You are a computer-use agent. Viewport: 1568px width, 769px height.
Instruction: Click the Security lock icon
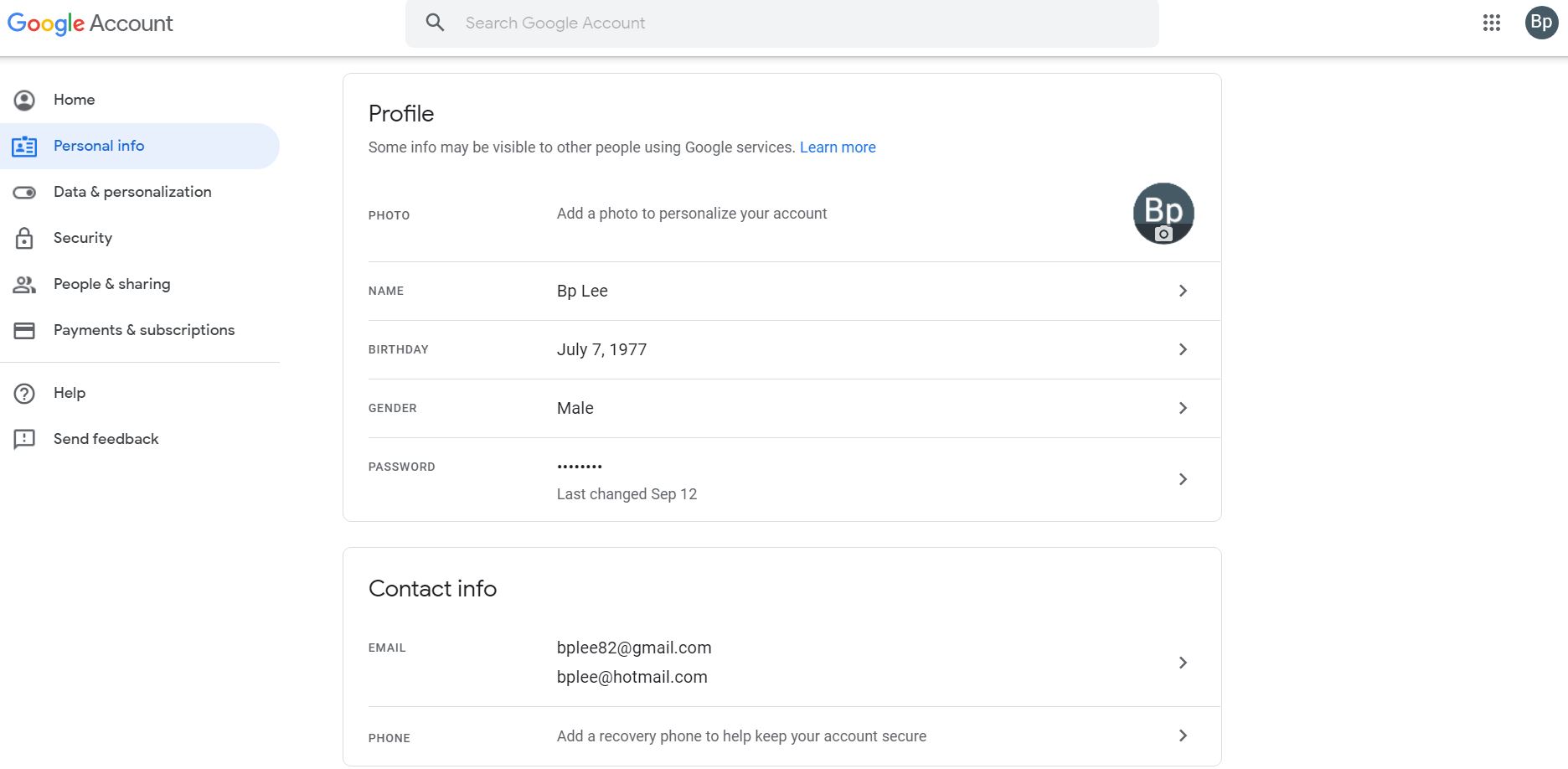tap(24, 238)
